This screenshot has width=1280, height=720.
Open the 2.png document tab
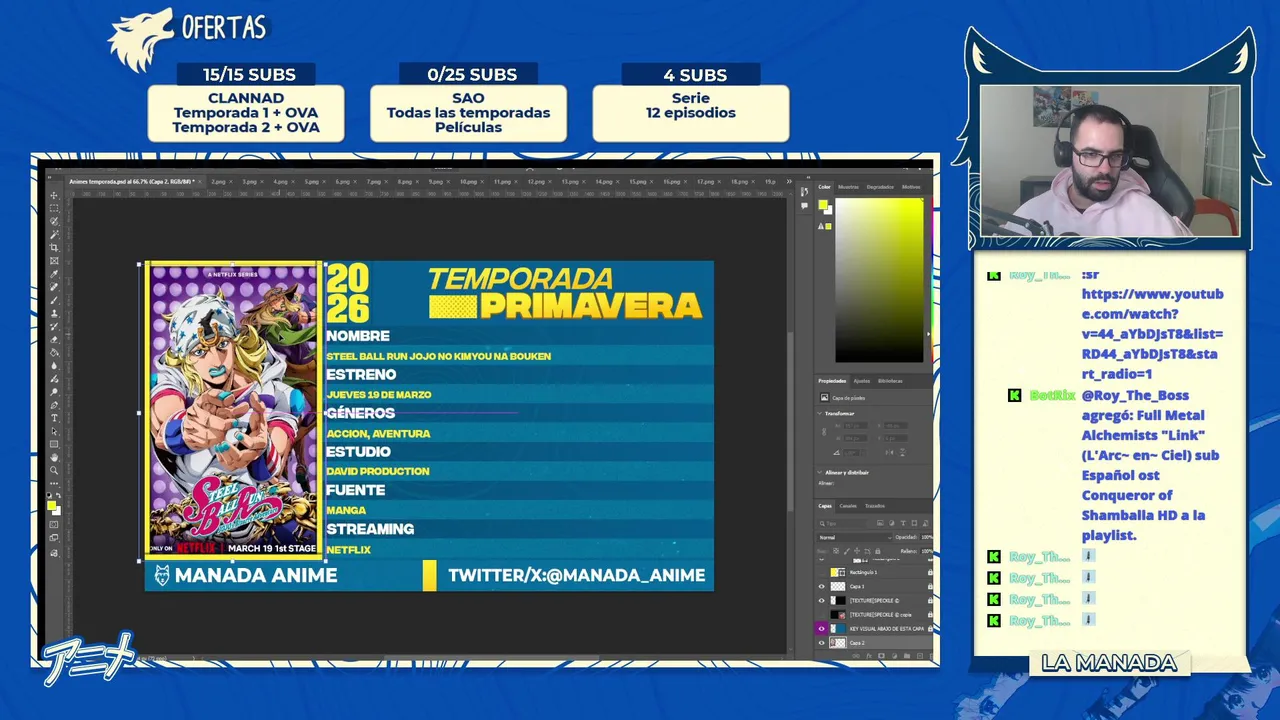pyautogui.click(x=218, y=182)
